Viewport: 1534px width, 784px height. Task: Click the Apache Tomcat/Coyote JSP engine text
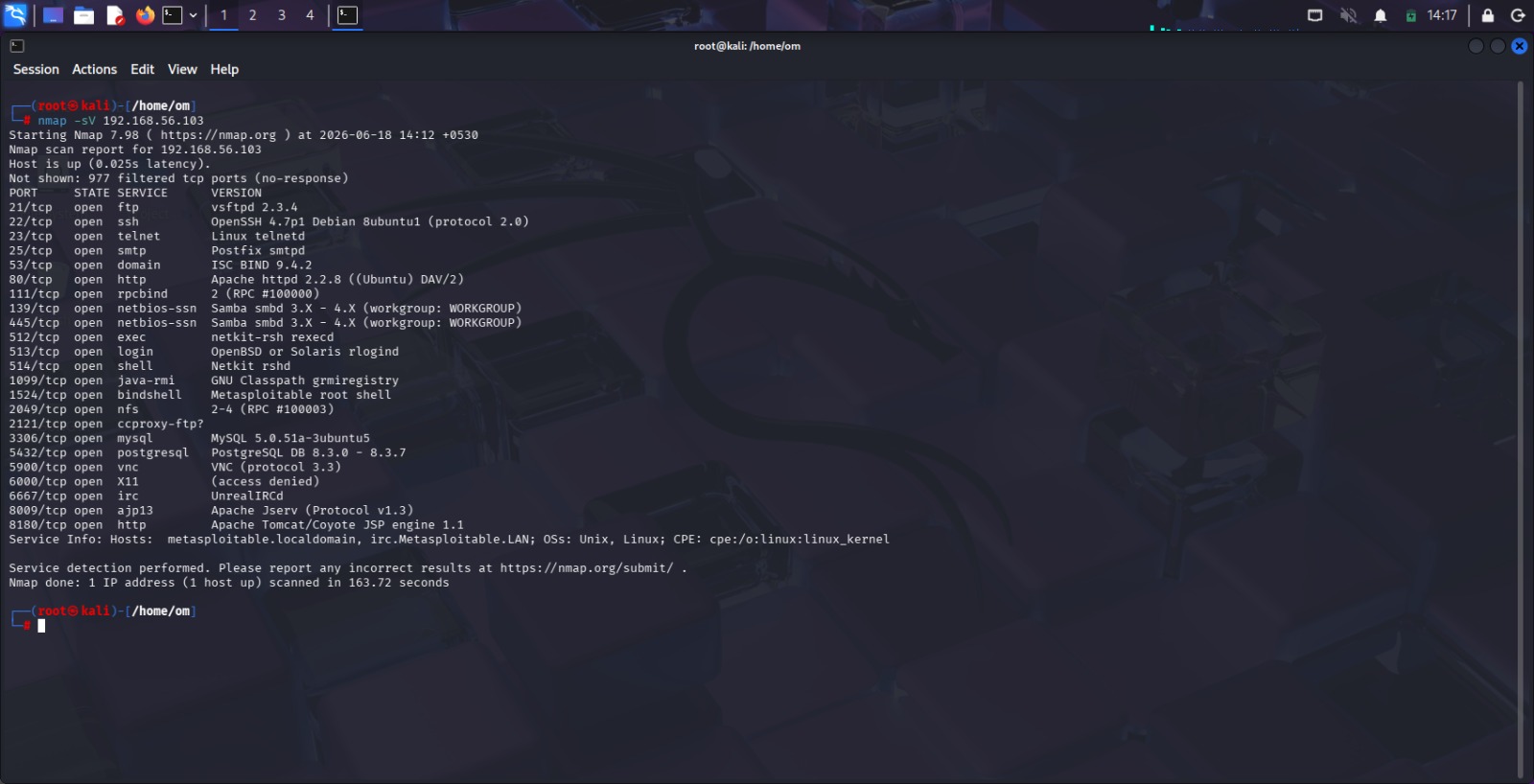(x=337, y=524)
